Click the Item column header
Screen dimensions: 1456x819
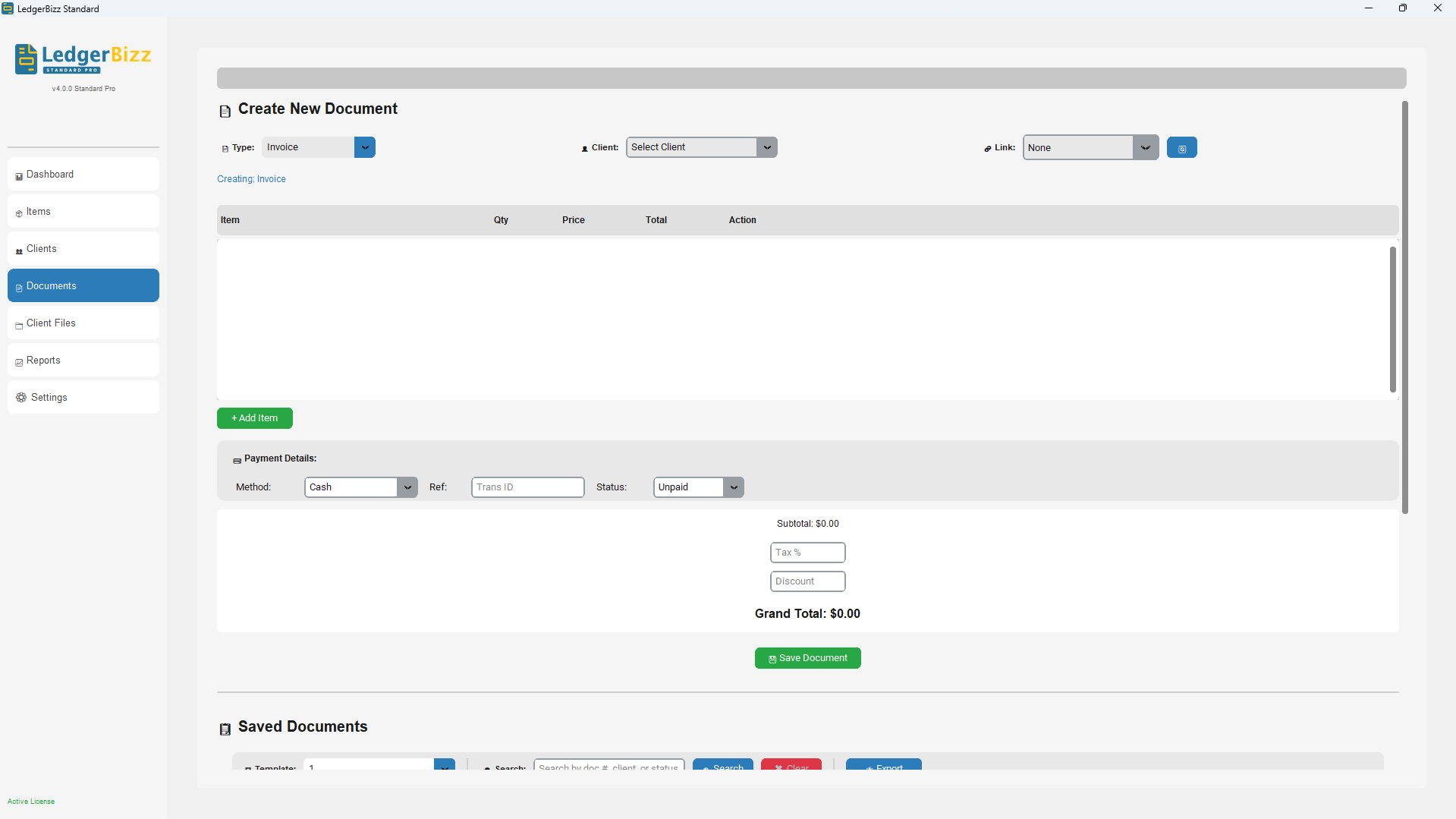pyautogui.click(x=230, y=220)
